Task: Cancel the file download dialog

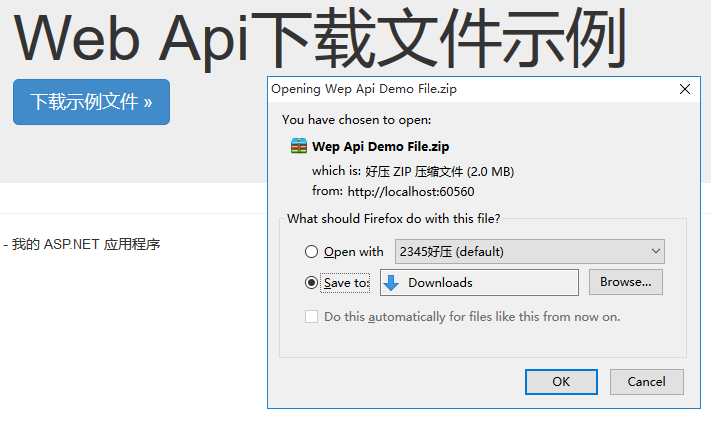Action: [647, 382]
